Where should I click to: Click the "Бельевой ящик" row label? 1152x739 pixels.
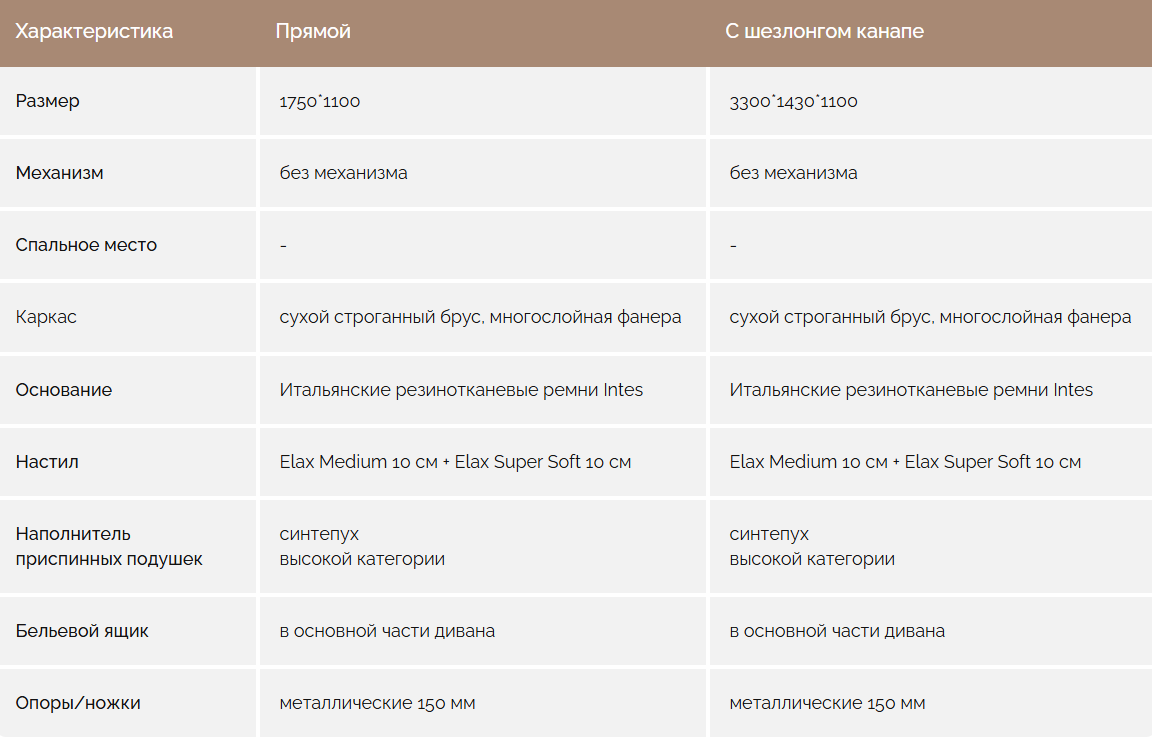pyautogui.click(x=82, y=631)
